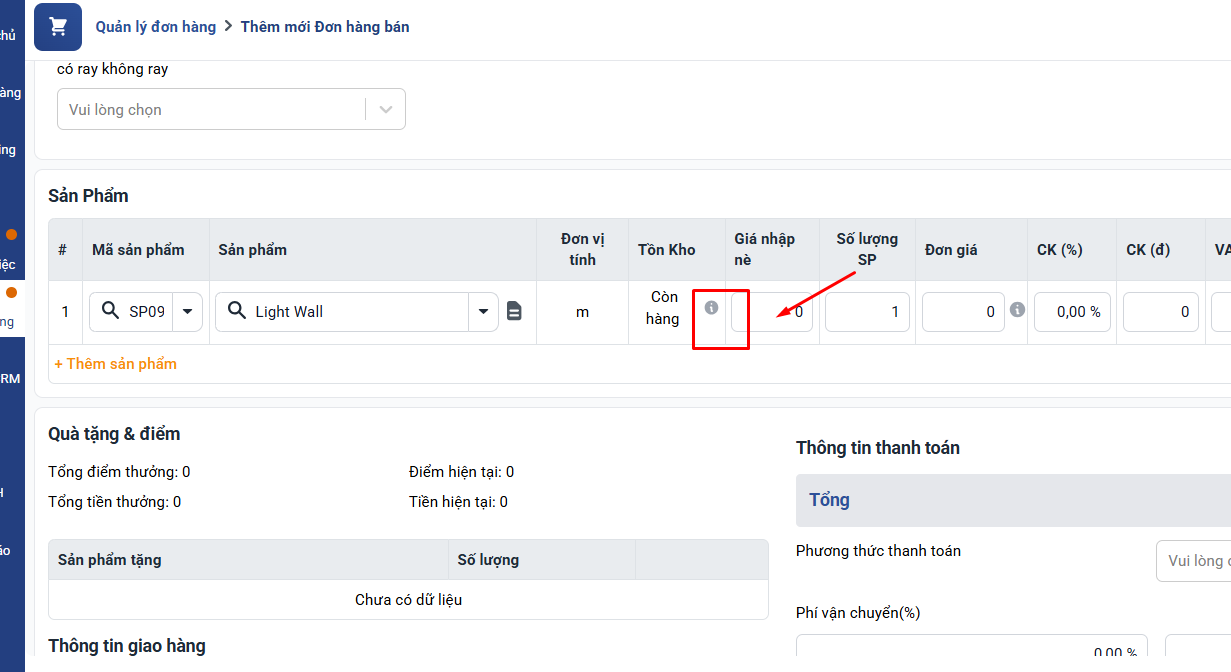This screenshot has width=1231, height=672.
Task: Expand the 'có ray không ray' dropdown chevron
Action: pos(386,110)
